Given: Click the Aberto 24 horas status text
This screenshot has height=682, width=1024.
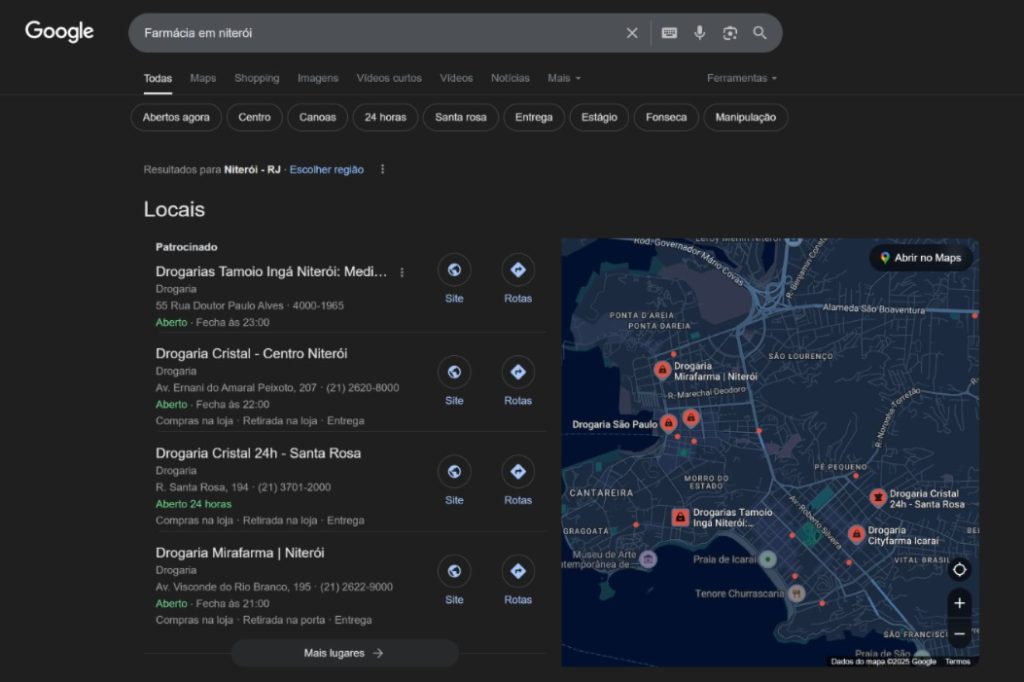Looking at the screenshot, I should 193,504.
